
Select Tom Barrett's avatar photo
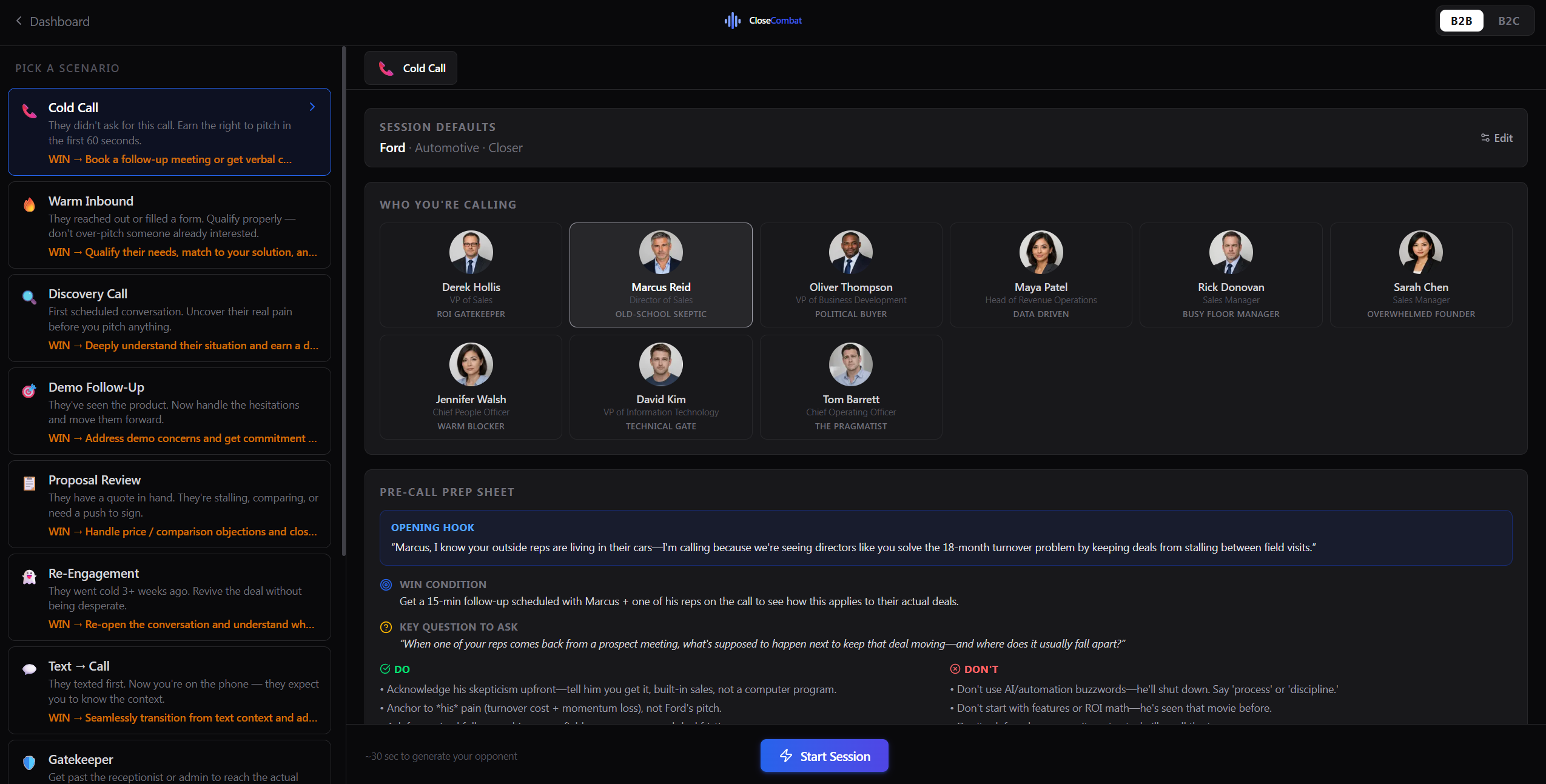tap(851, 364)
